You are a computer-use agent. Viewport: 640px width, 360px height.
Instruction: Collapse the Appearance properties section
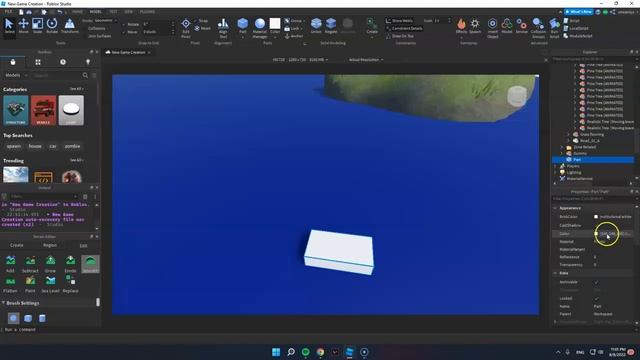pos(555,208)
